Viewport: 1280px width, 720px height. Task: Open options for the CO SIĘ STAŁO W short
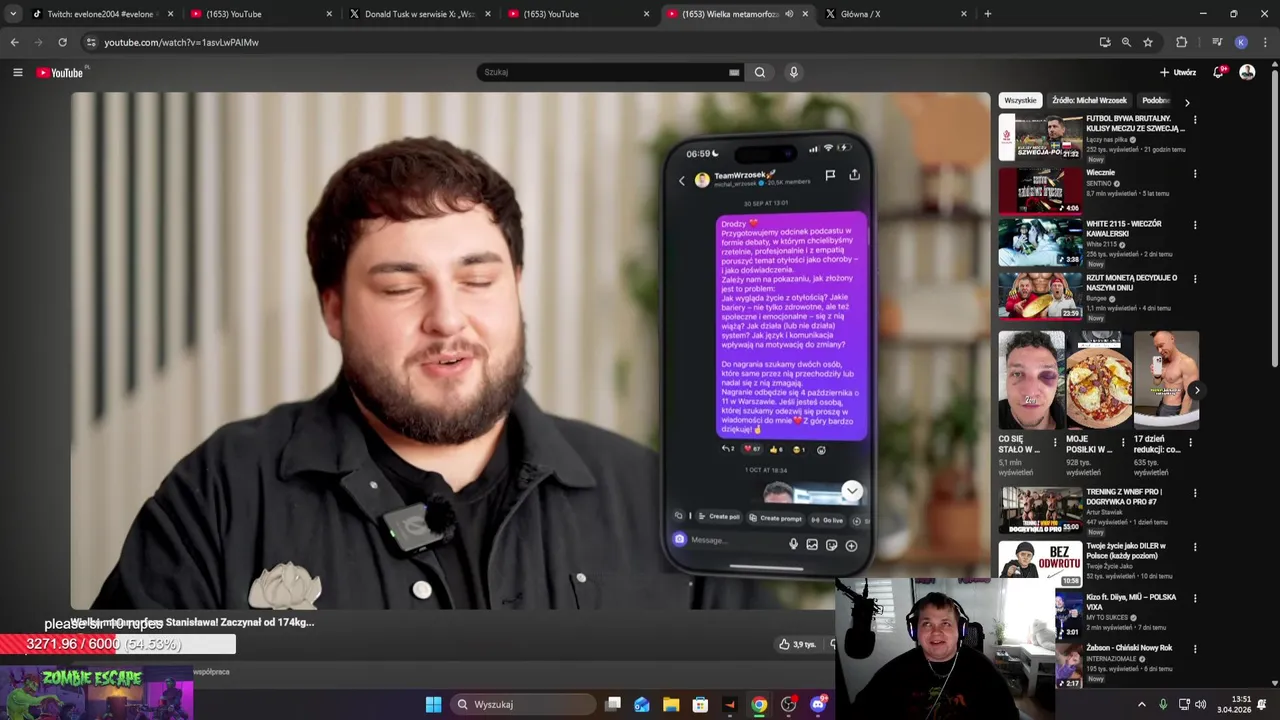point(1055,441)
